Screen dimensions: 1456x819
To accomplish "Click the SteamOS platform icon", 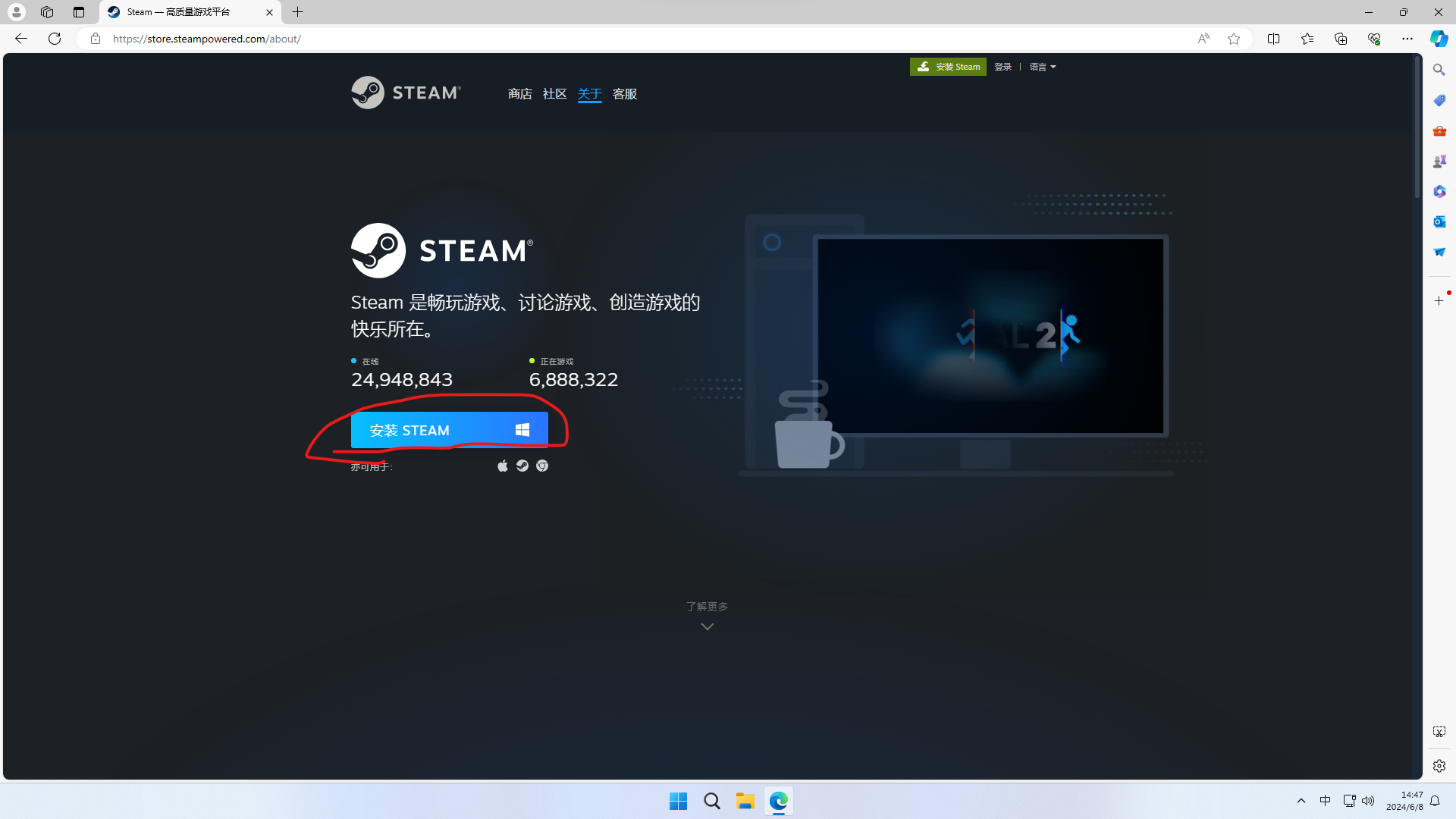I will click(x=522, y=466).
